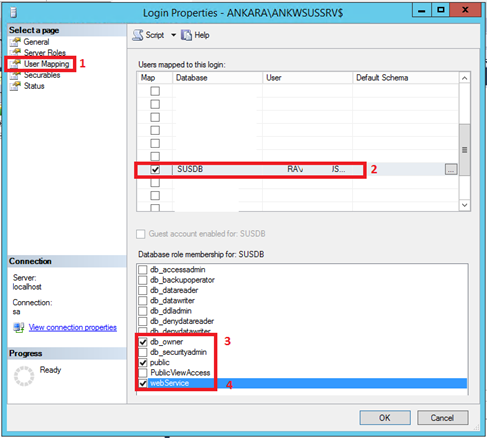Open View connection properties link
The height and width of the screenshot is (438, 487).
tap(73, 327)
